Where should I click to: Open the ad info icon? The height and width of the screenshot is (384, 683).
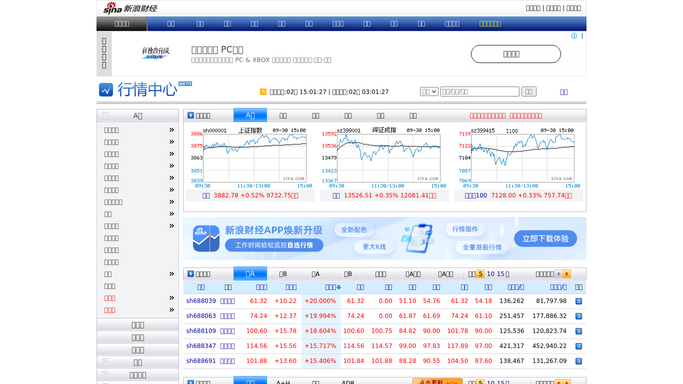coord(574,36)
